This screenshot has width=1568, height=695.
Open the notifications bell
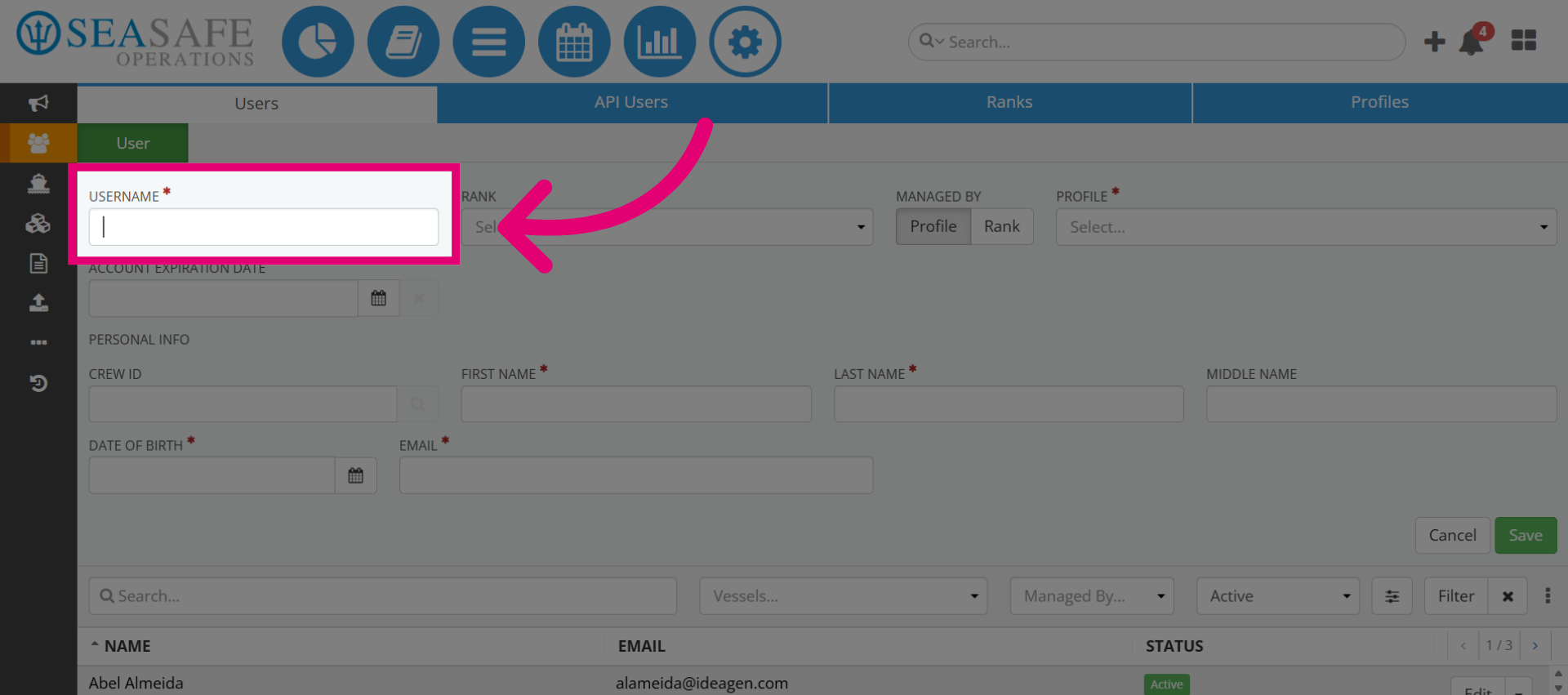tap(1472, 42)
